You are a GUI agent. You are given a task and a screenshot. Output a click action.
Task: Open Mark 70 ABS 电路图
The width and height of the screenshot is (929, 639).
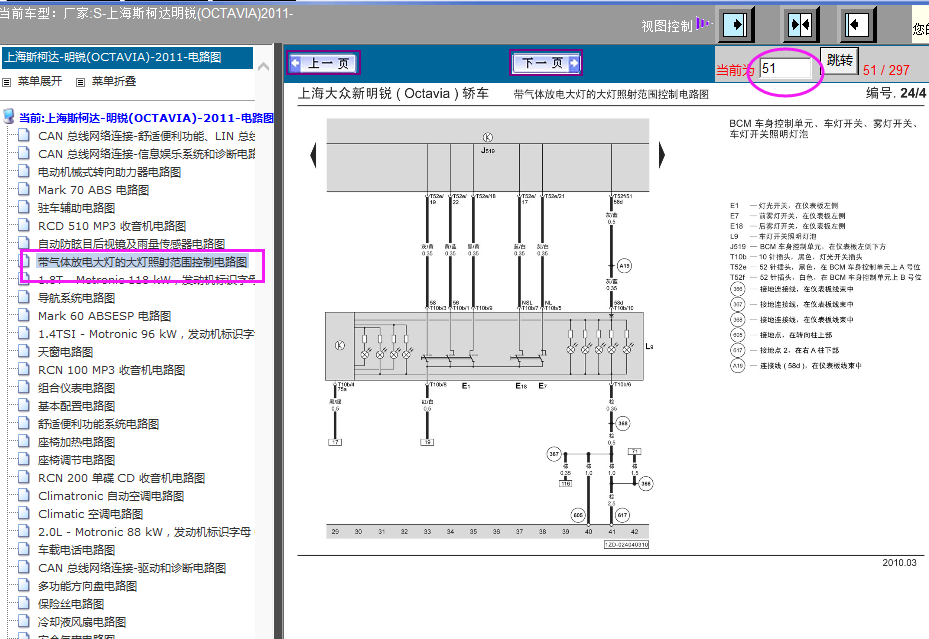click(94, 190)
